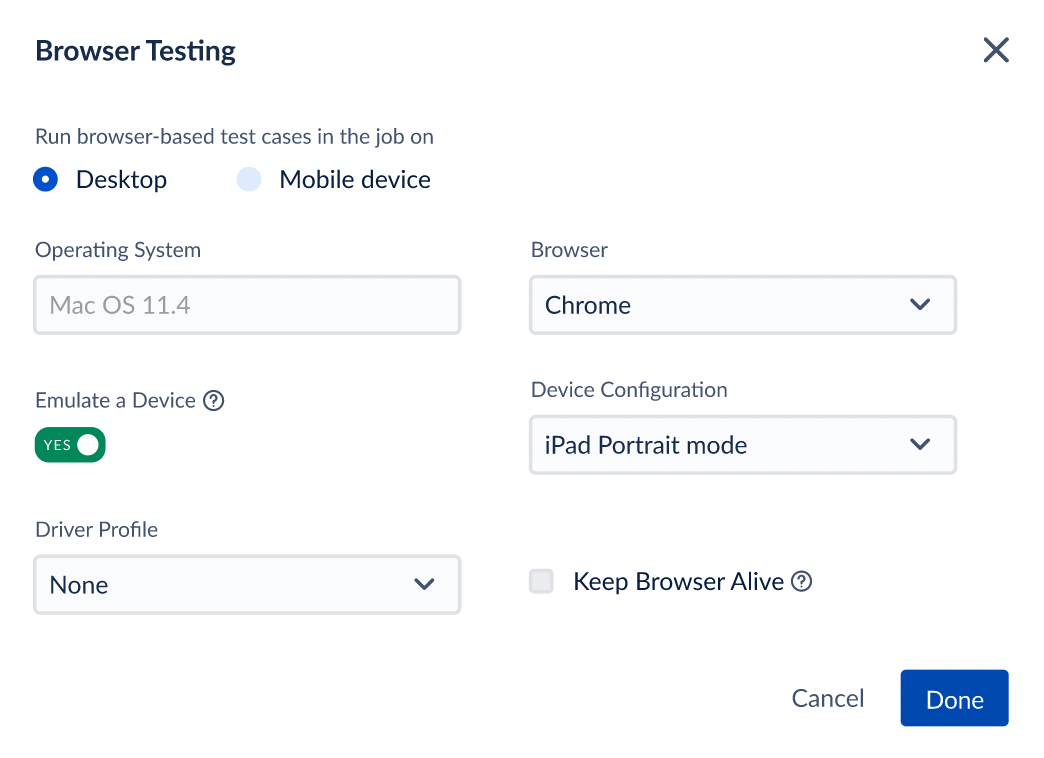The height and width of the screenshot is (758, 1044).
Task: Expand the iPad Portrait mode dropdown
Action: [742, 445]
